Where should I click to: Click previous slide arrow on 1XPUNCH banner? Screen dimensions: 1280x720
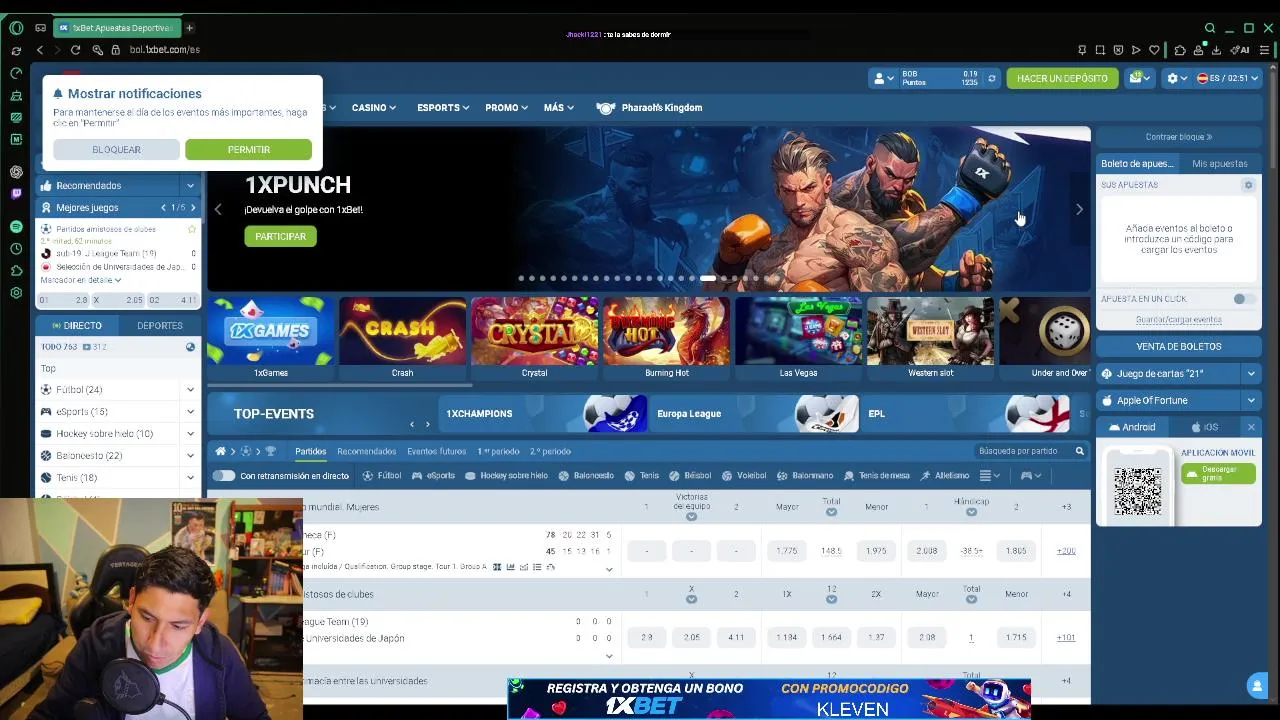[218, 209]
